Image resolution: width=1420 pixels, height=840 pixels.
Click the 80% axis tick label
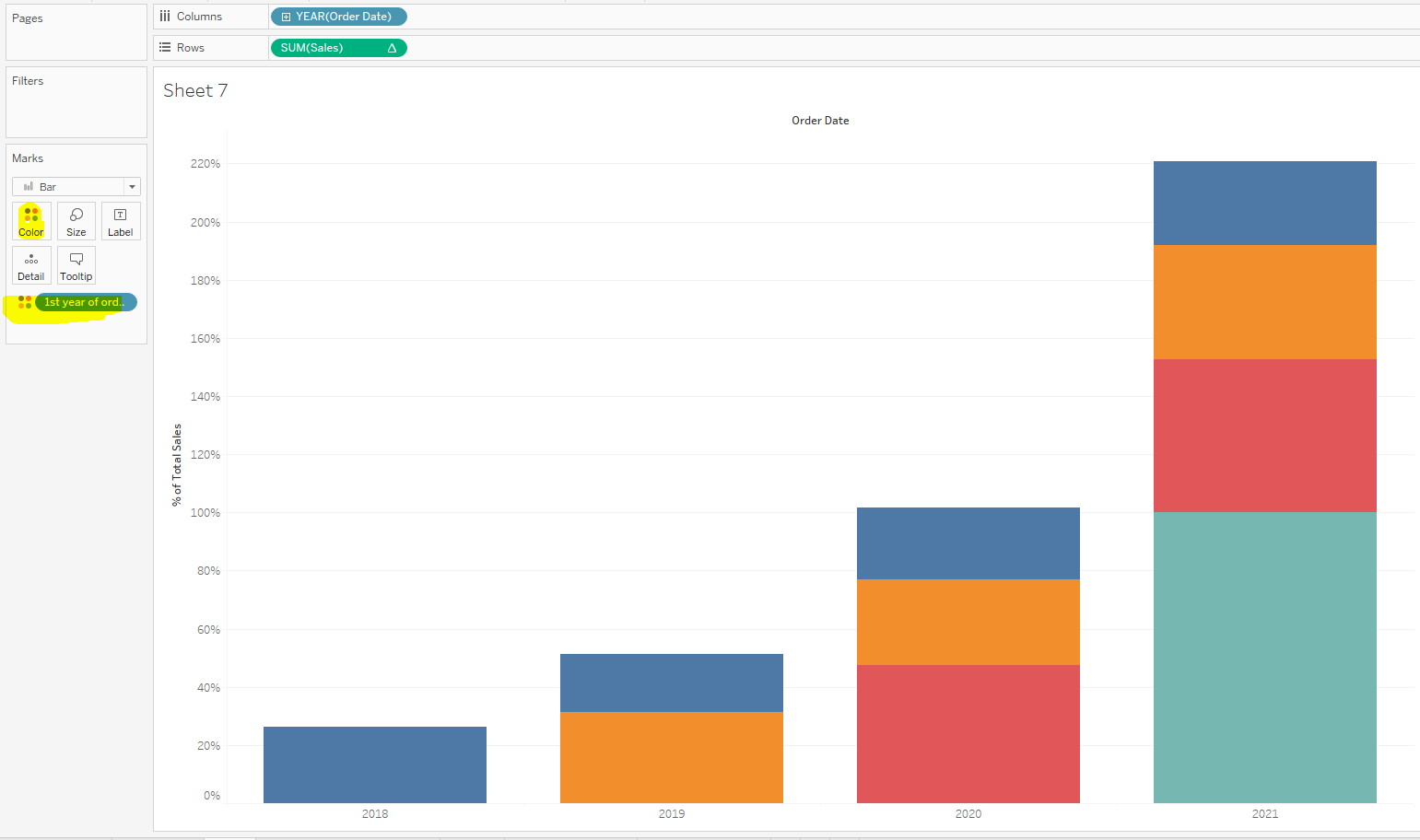(208, 571)
